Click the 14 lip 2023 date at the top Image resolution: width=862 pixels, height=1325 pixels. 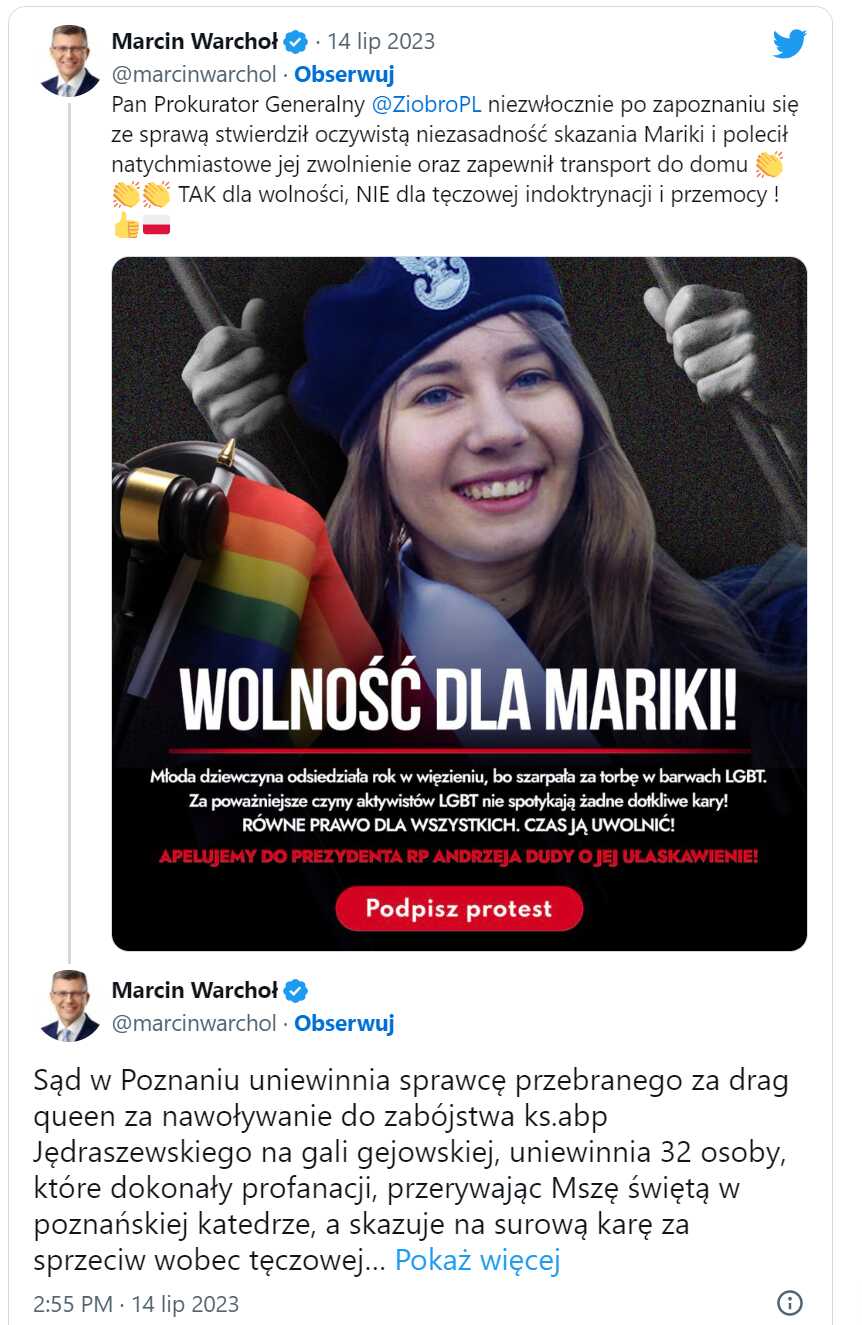click(381, 41)
